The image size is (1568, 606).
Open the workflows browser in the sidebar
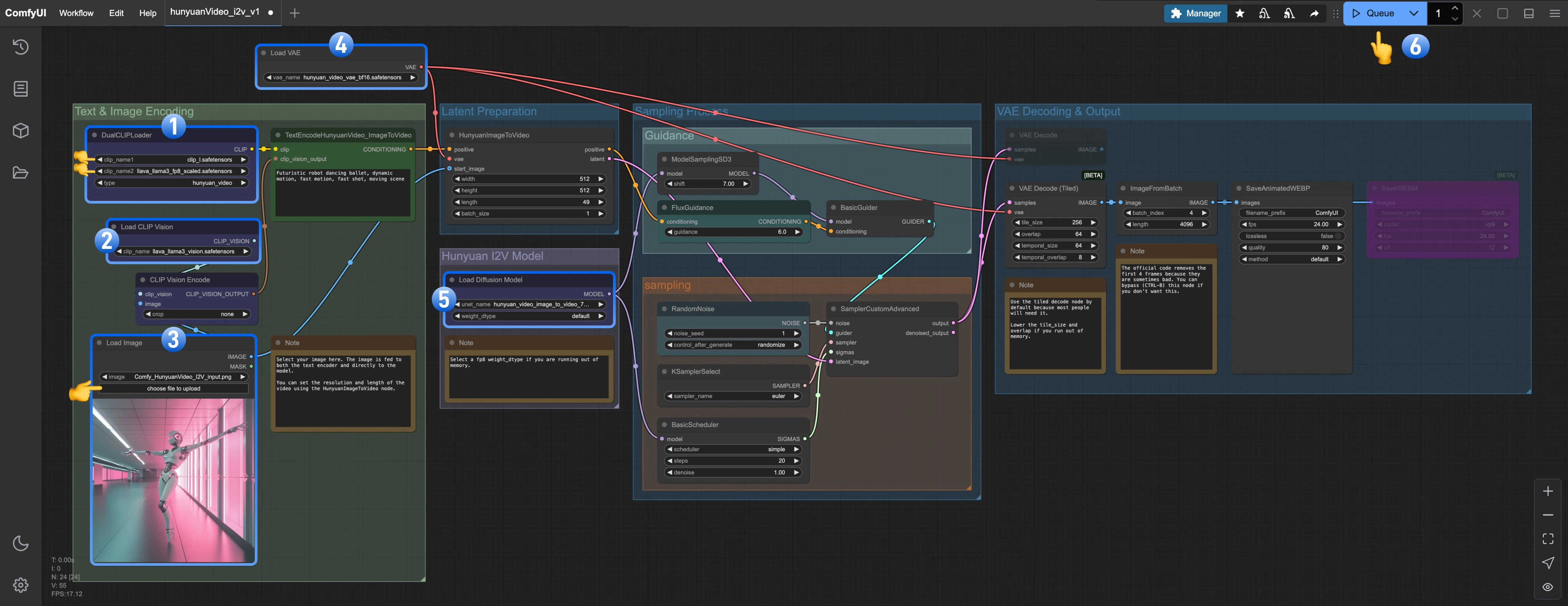click(x=21, y=172)
